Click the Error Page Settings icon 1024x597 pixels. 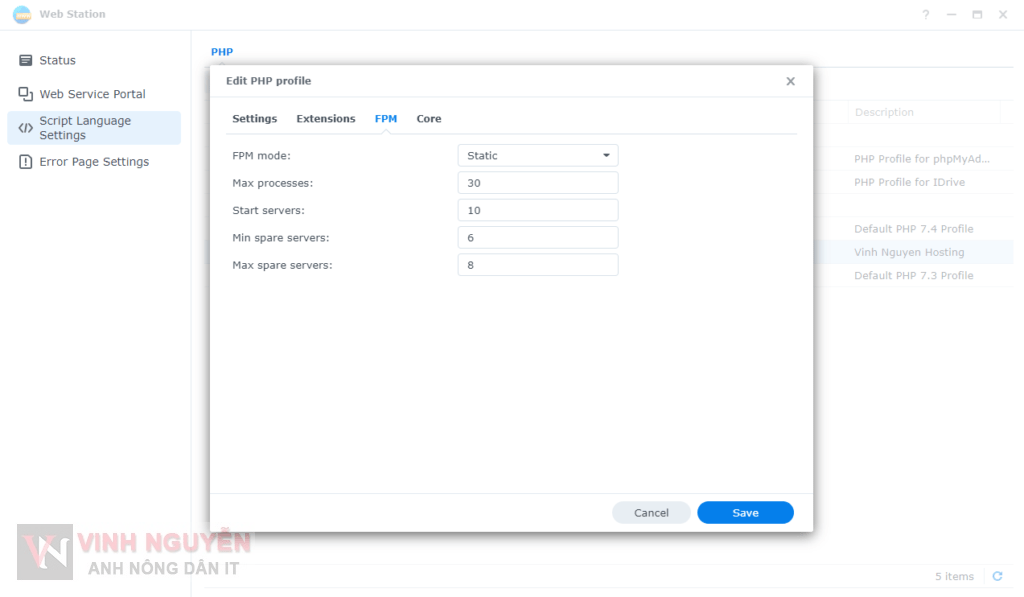(26, 162)
